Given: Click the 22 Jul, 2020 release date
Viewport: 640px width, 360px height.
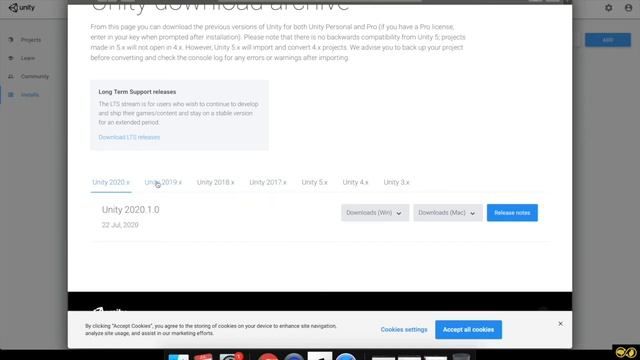Looking at the screenshot, I should coord(120,225).
